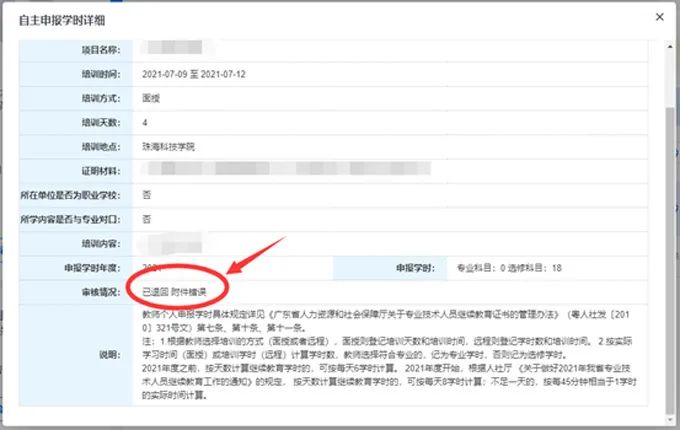Click the 说明 section label

click(108, 354)
